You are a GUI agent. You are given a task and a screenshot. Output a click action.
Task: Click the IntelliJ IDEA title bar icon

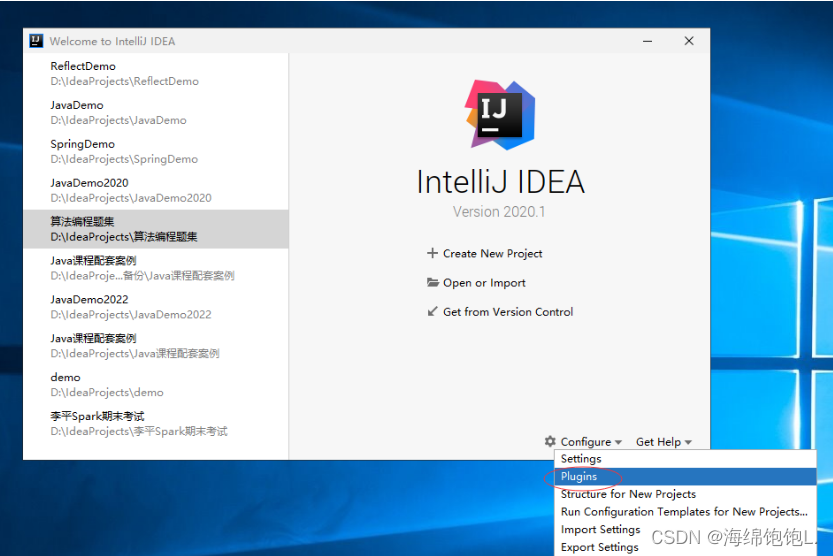36,41
